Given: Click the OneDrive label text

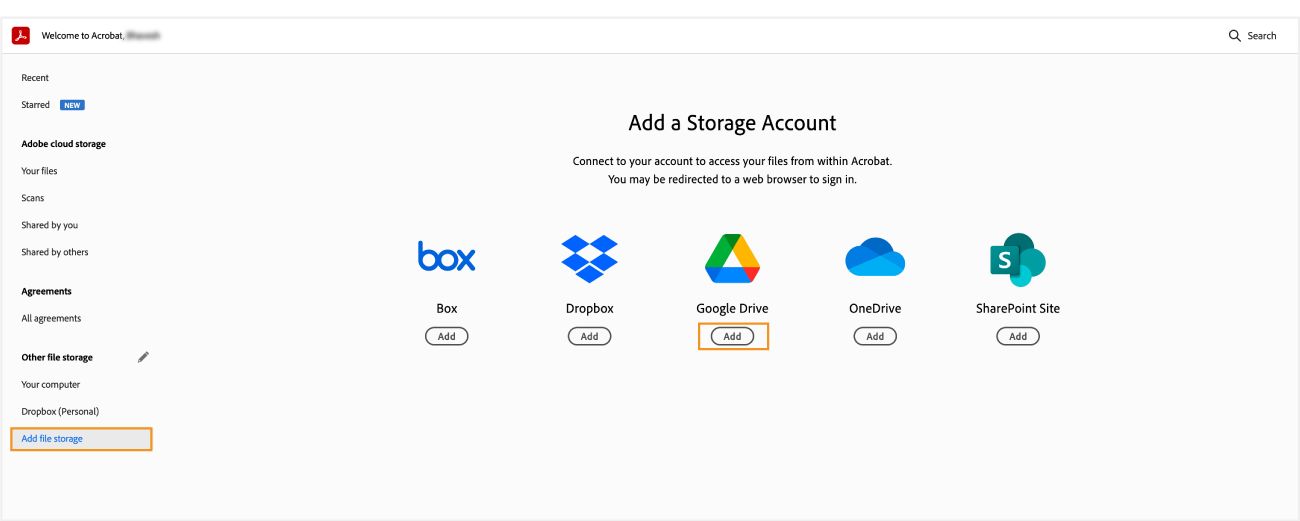Looking at the screenshot, I should pos(875,308).
